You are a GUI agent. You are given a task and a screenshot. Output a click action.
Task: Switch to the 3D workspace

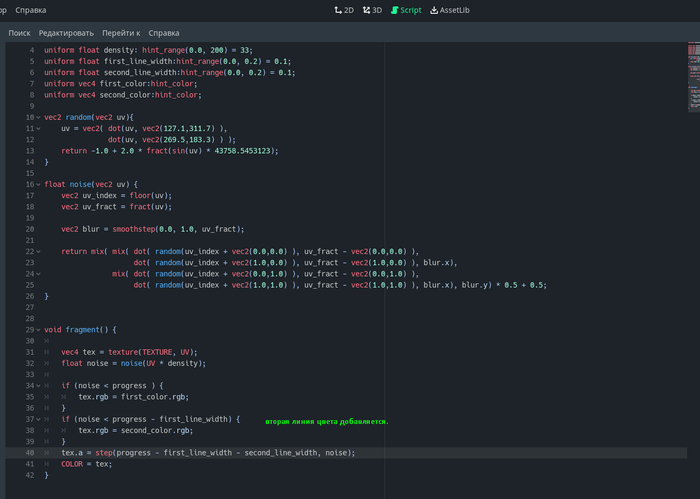click(x=372, y=10)
